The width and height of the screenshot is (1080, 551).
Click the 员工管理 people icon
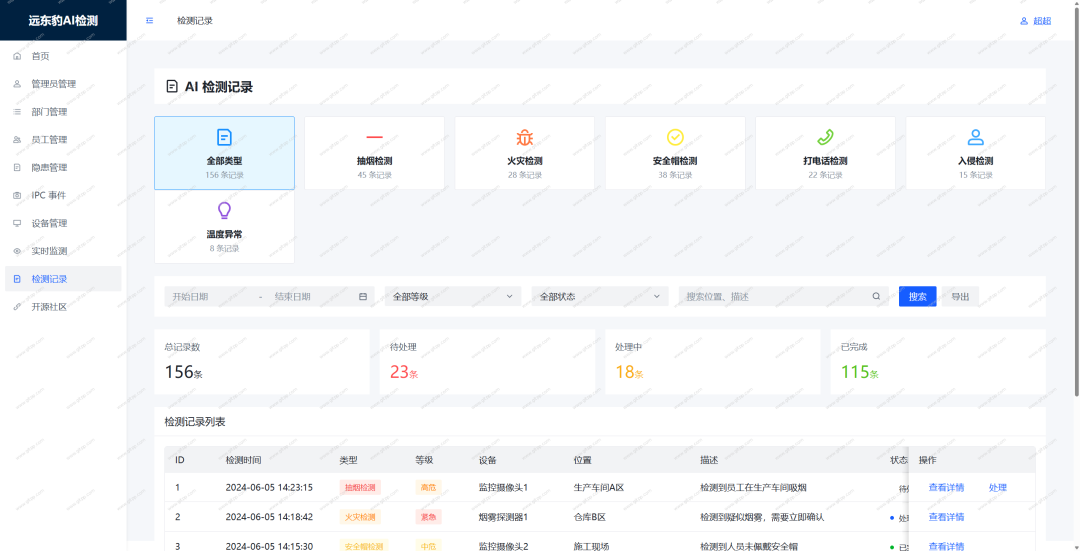click(17, 140)
